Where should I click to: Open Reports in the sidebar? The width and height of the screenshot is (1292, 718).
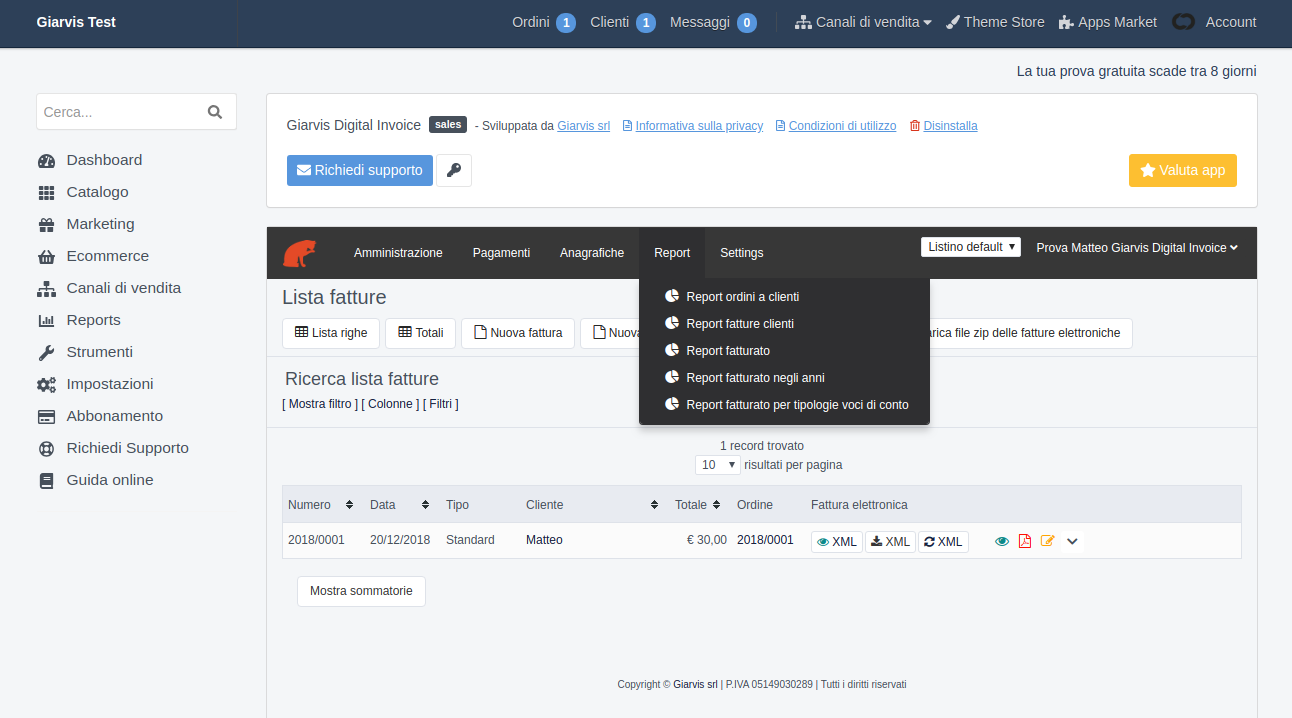pyautogui.click(x=79, y=320)
